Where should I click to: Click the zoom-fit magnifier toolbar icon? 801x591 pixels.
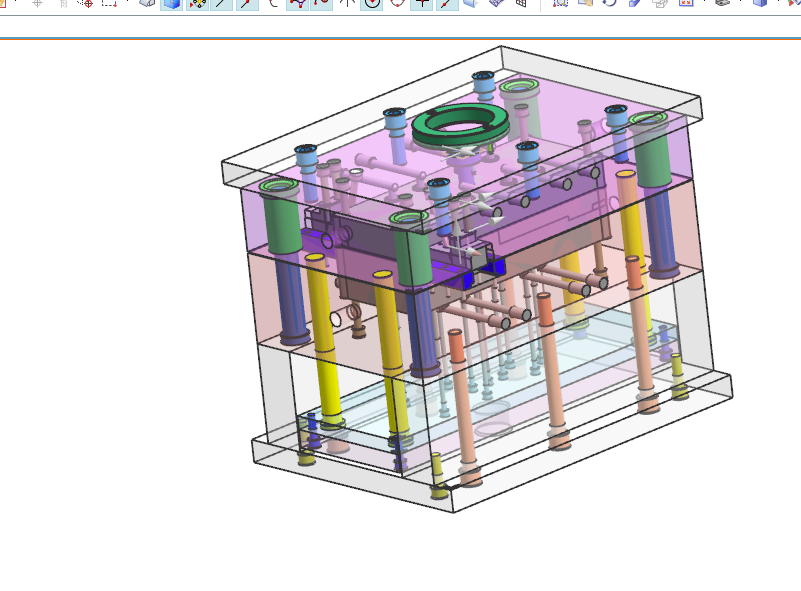pyautogui.click(x=560, y=3)
